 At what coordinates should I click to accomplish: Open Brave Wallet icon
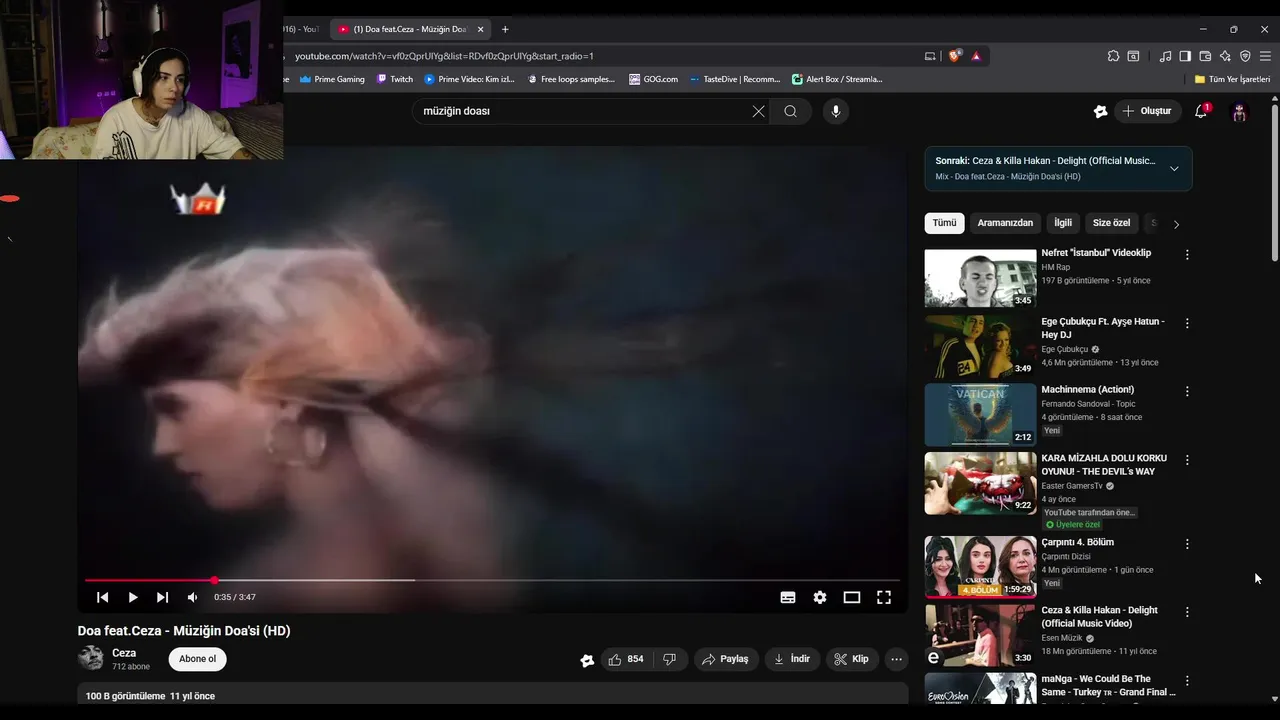pyautogui.click(x=1205, y=56)
